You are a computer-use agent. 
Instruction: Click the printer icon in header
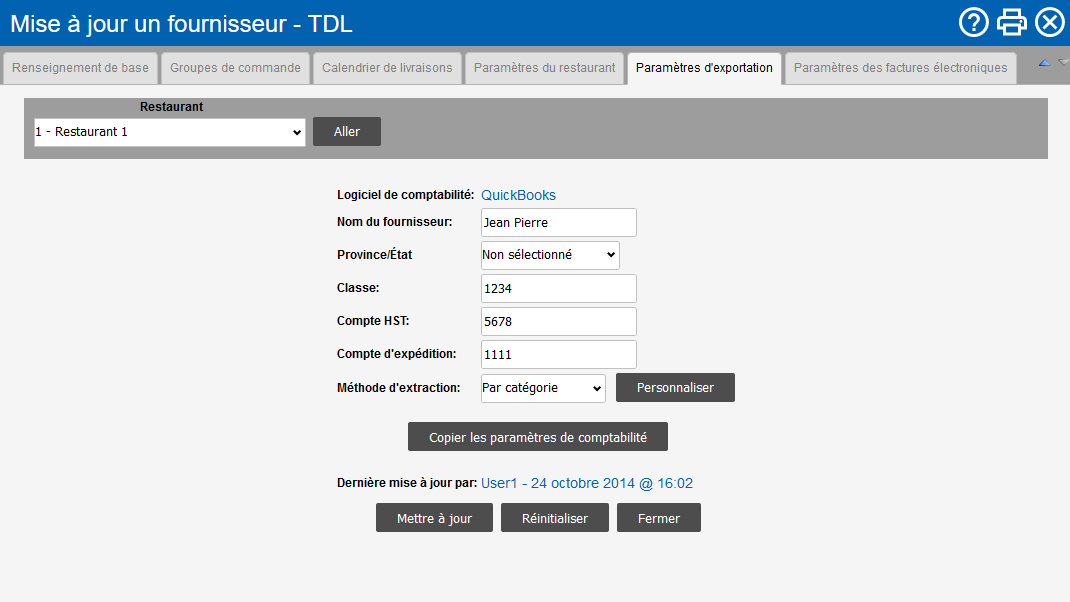[x=1012, y=22]
